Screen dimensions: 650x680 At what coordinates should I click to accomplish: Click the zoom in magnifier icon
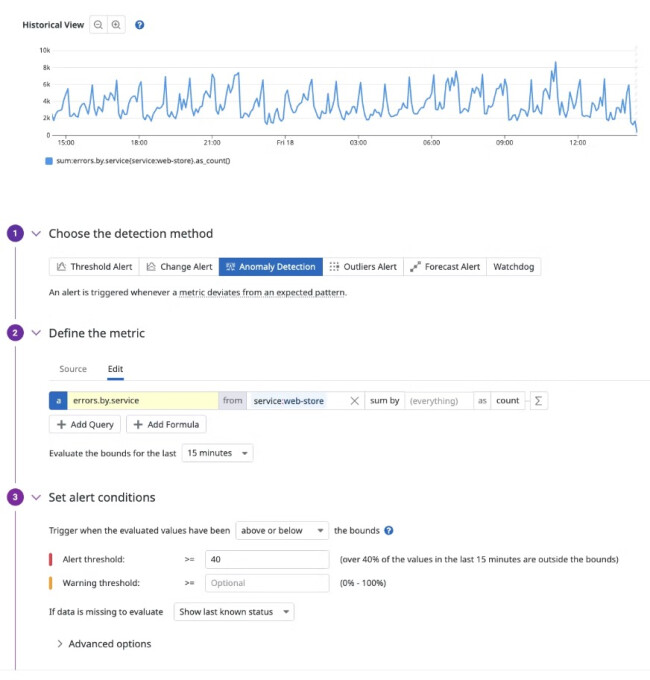(x=116, y=25)
